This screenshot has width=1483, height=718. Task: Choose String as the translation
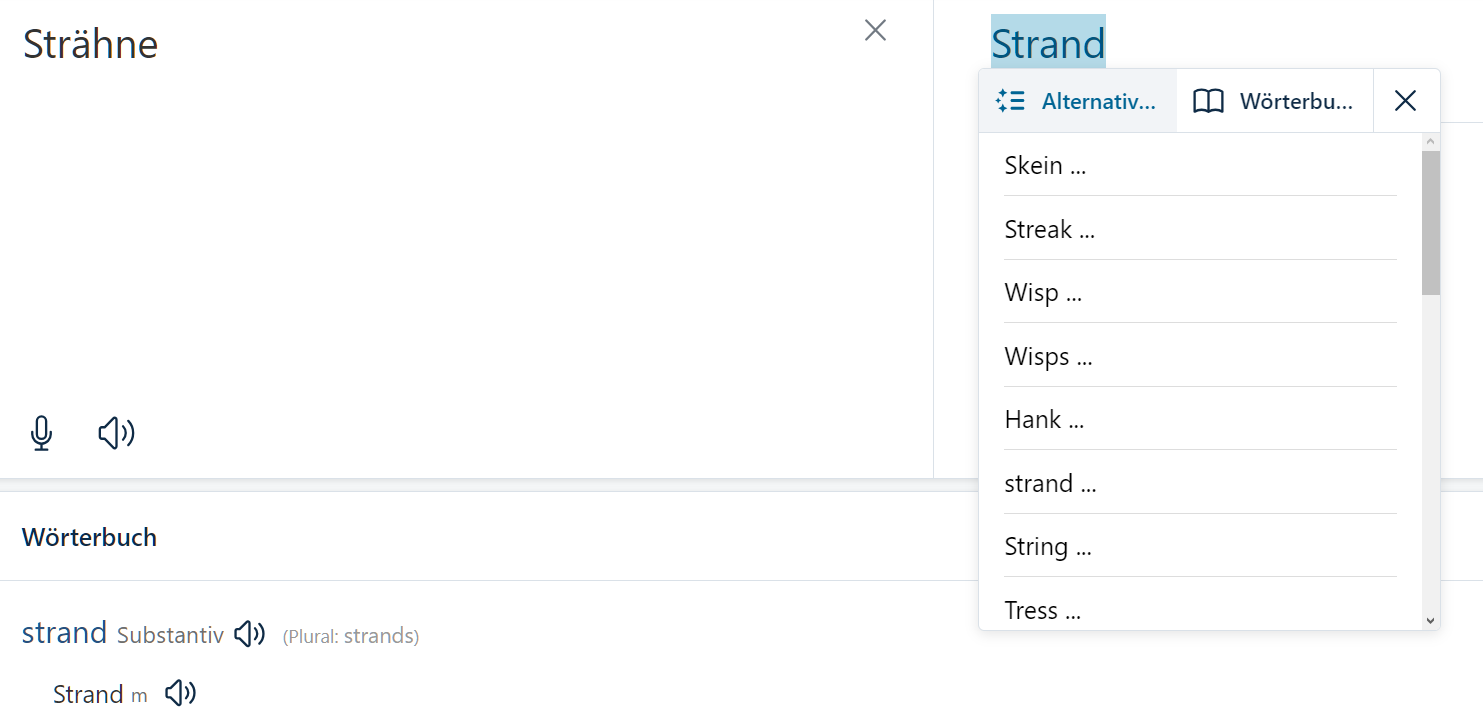click(x=1047, y=547)
